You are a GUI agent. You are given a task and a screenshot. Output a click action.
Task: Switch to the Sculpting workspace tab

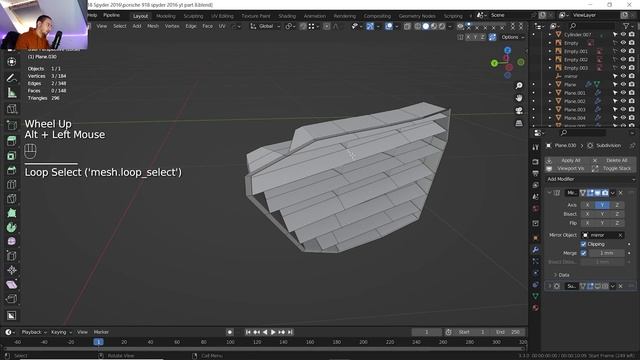pyautogui.click(x=193, y=16)
